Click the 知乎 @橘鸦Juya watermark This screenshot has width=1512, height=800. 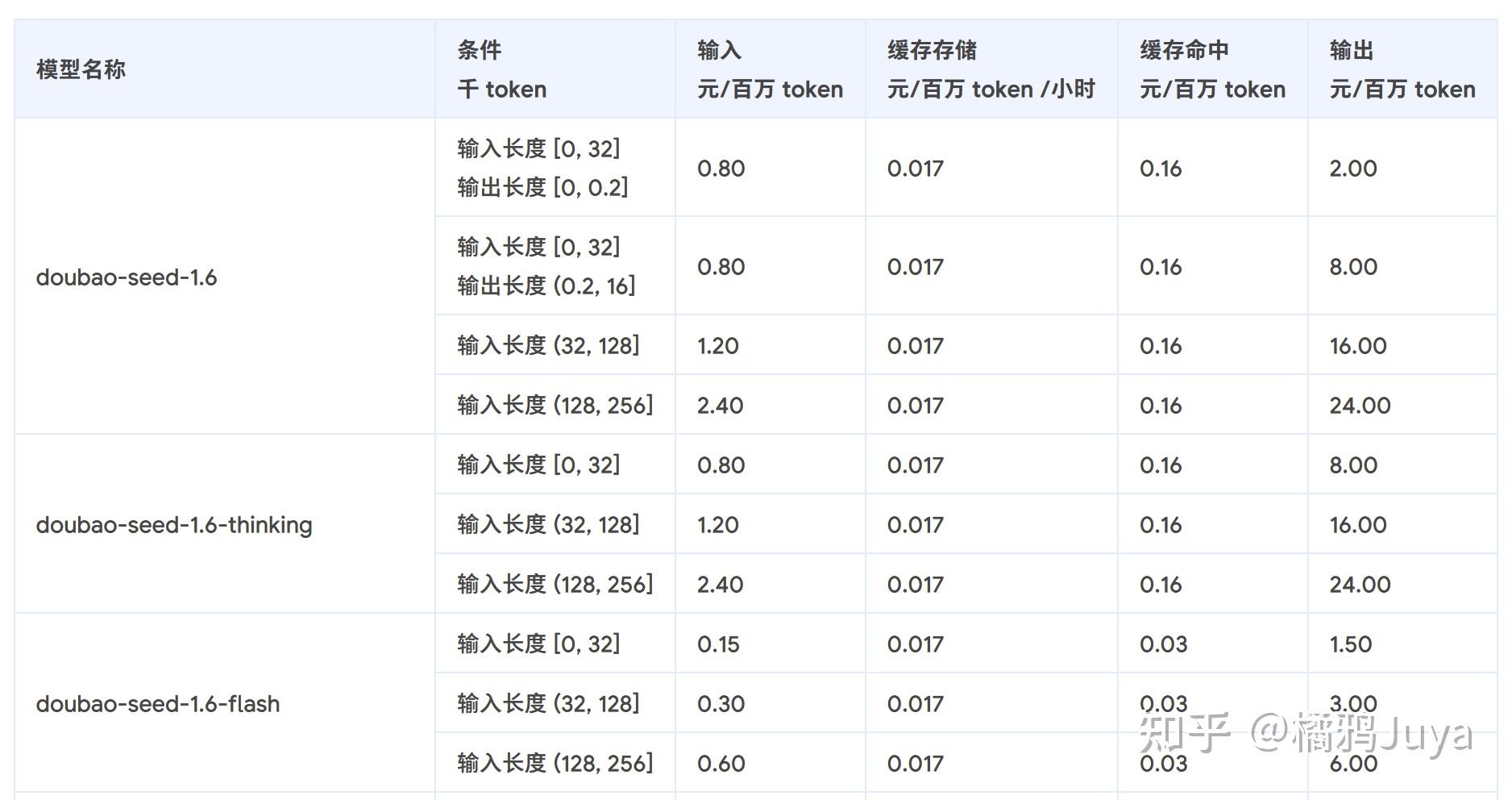pos(1306,733)
